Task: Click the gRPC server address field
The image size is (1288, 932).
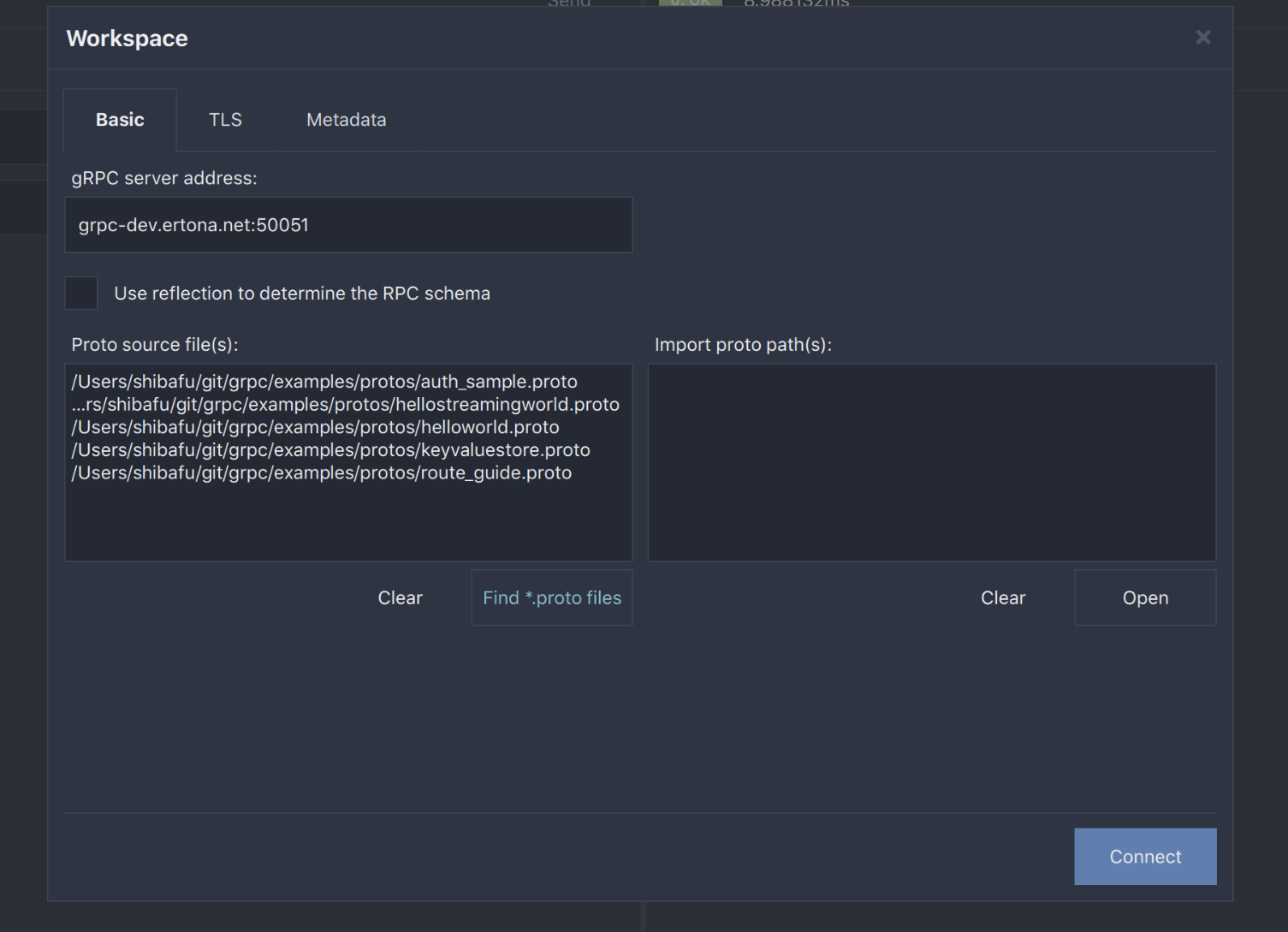Action: (347, 225)
